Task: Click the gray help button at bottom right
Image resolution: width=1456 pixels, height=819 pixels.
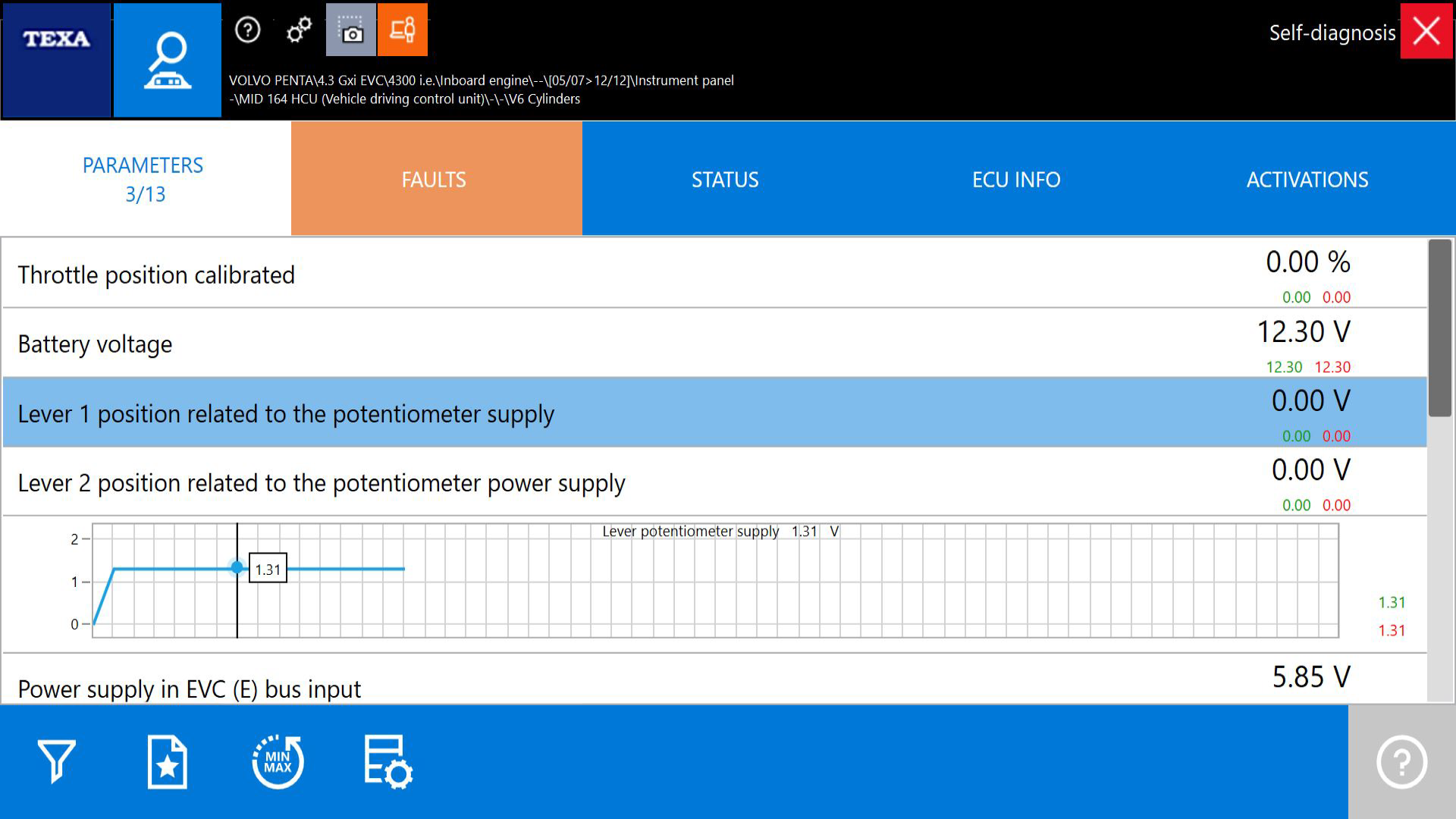Action: 1401,761
